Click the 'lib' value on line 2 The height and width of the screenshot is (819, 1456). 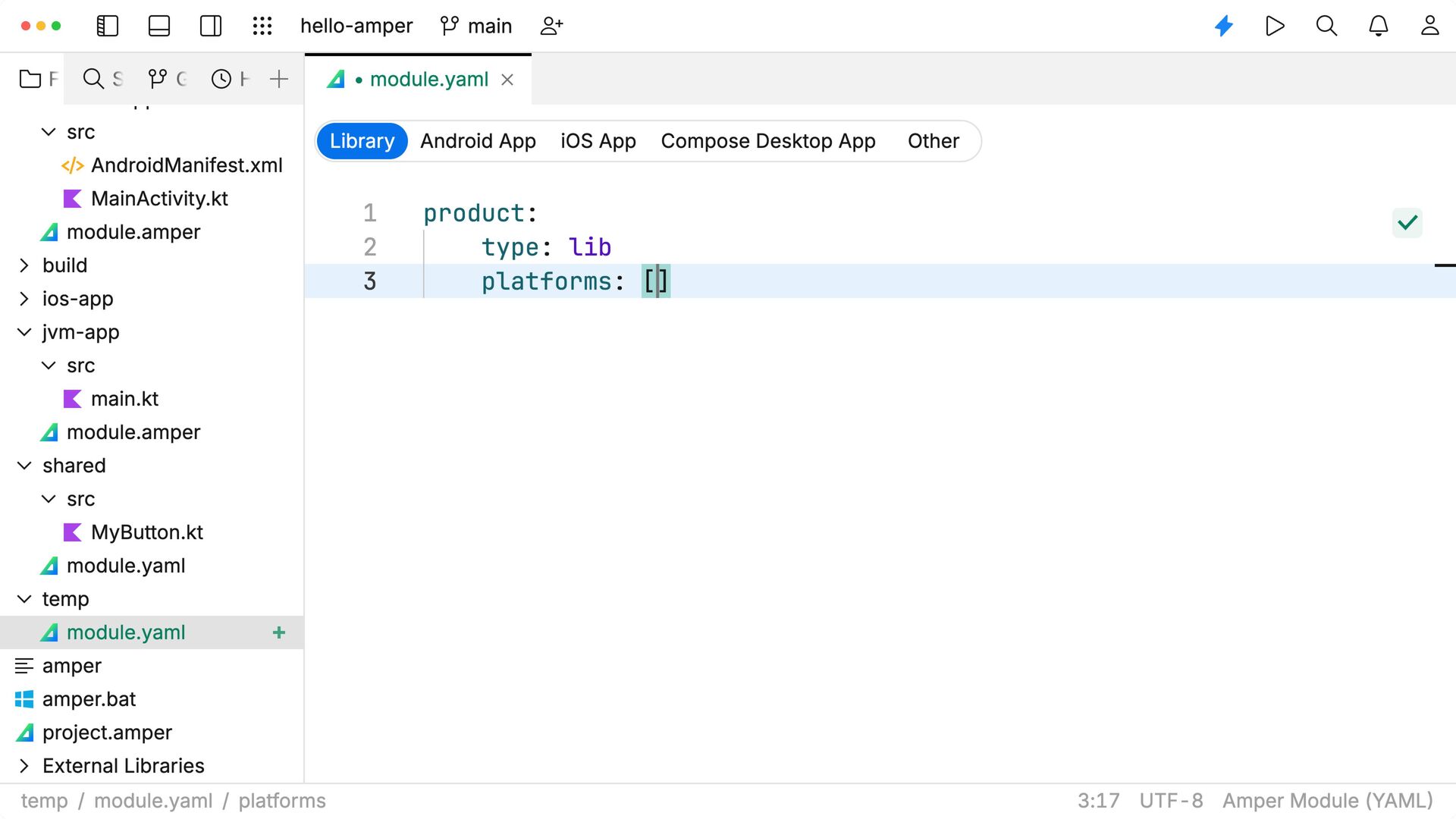point(590,247)
